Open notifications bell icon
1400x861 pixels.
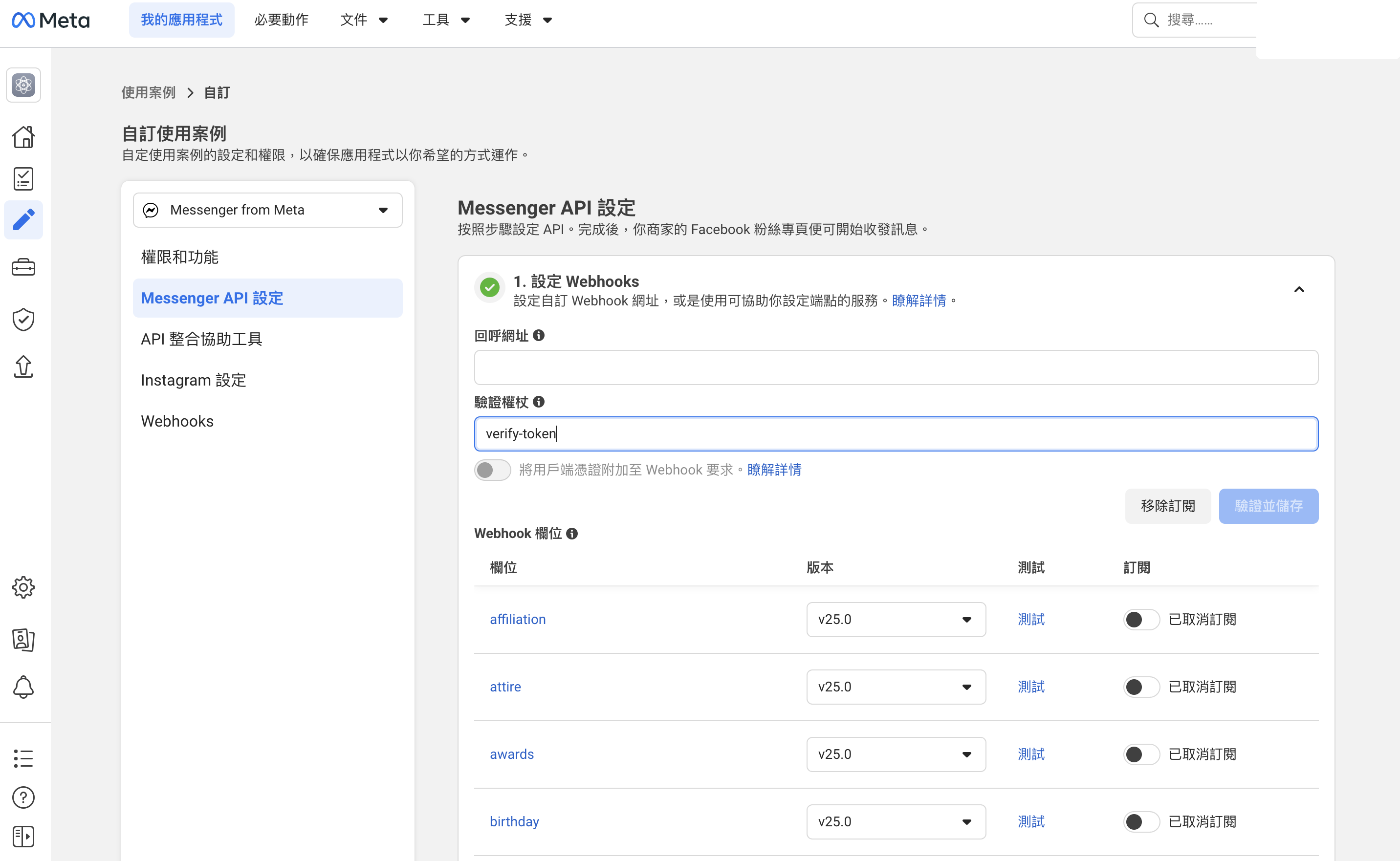[23, 687]
